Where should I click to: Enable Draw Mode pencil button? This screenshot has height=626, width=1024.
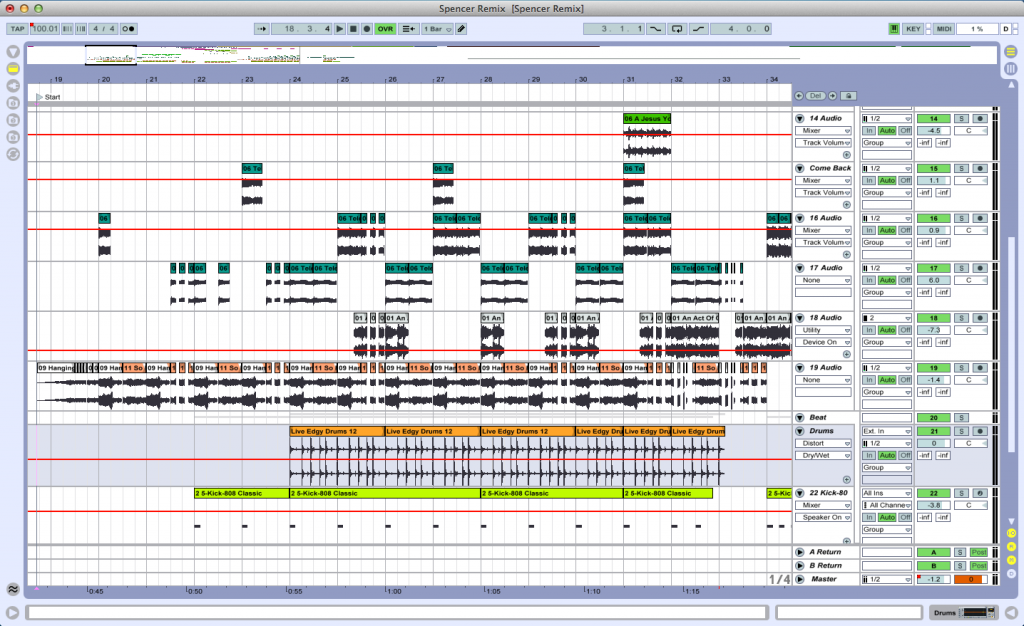pyautogui.click(x=461, y=29)
